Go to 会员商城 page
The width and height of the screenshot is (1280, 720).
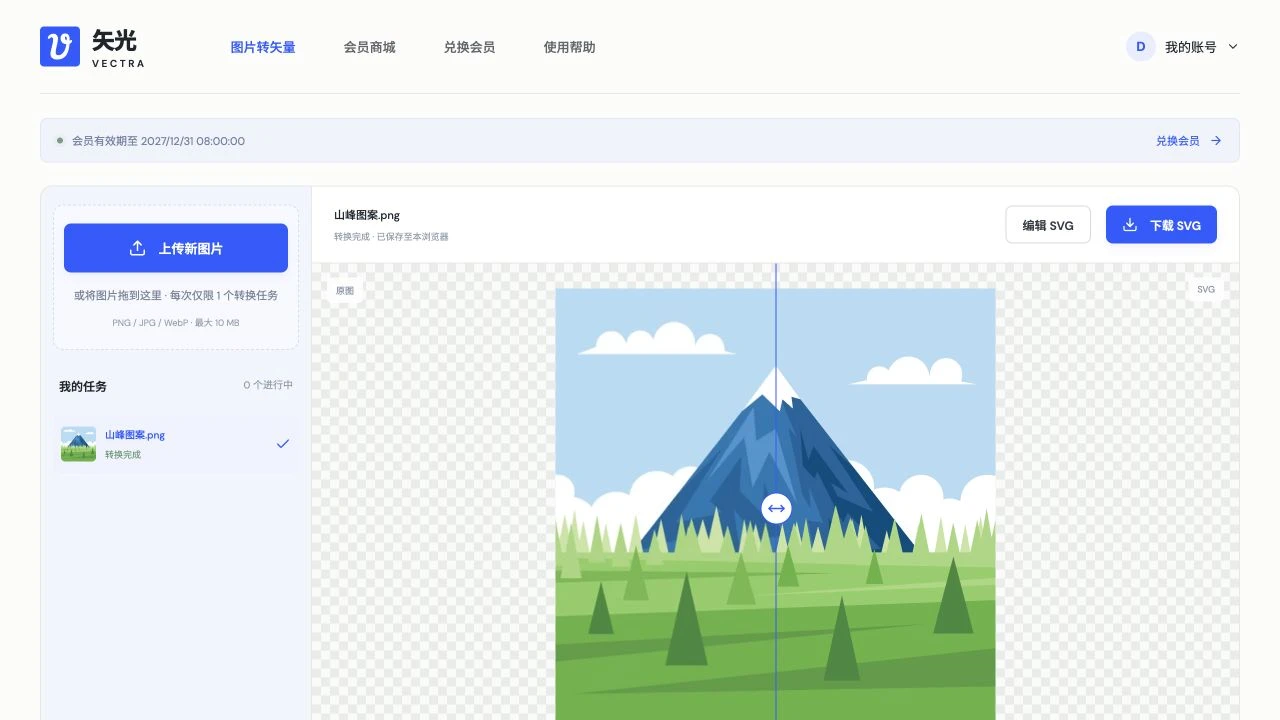click(x=369, y=47)
